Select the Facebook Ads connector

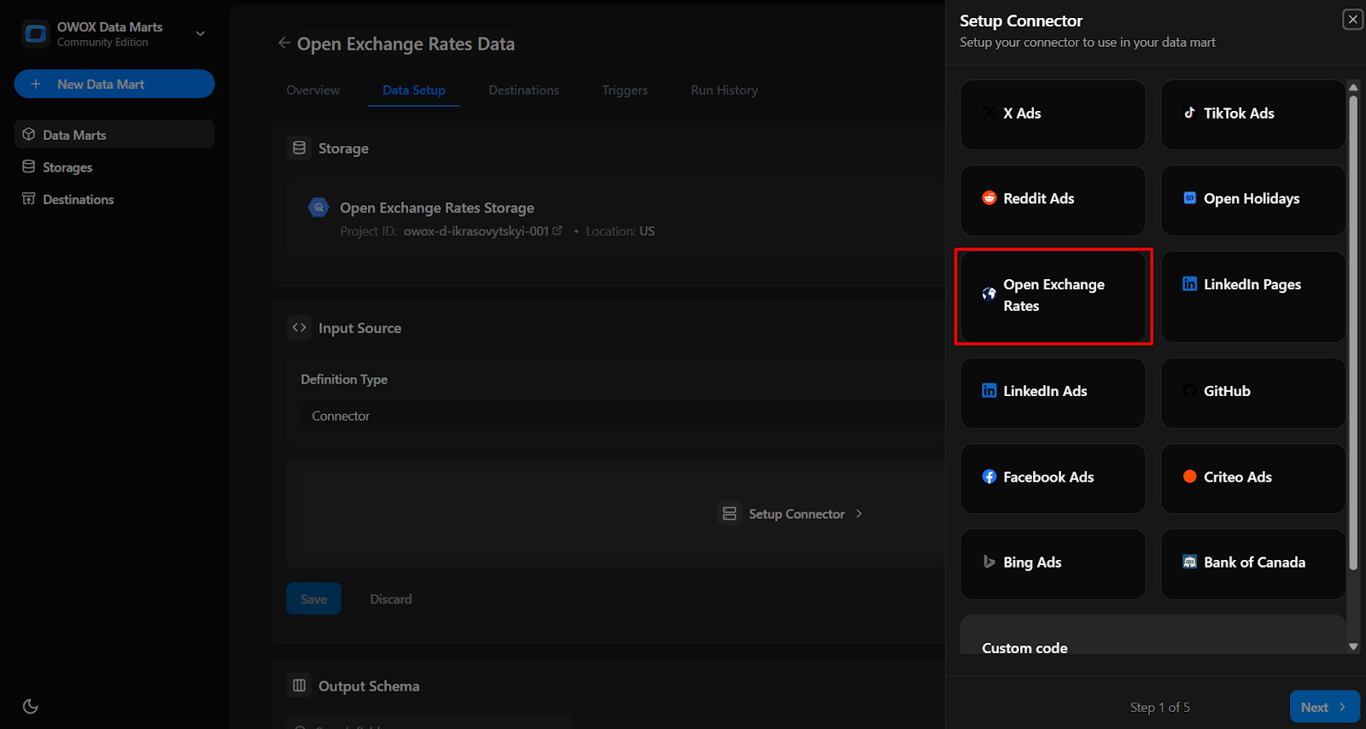[1053, 478]
